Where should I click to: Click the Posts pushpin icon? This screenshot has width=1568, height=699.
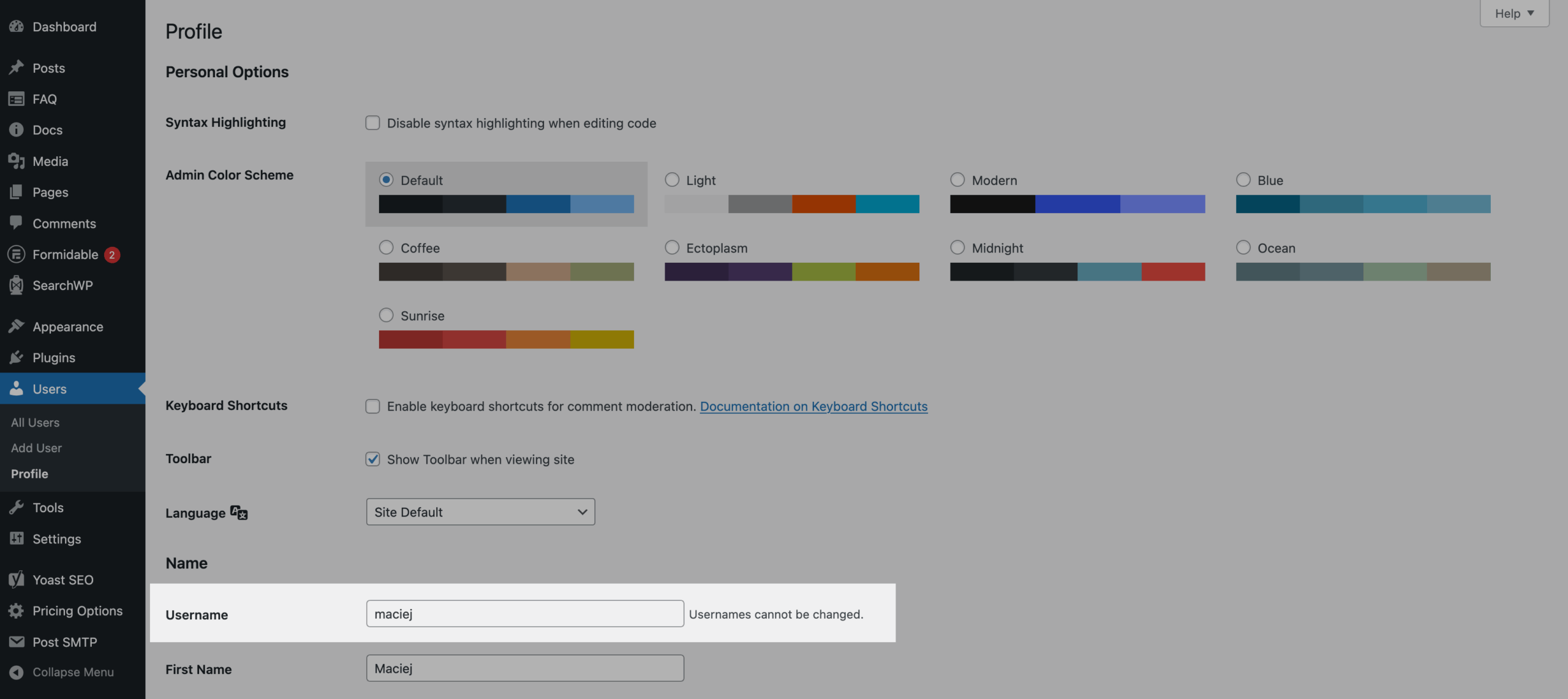click(17, 67)
